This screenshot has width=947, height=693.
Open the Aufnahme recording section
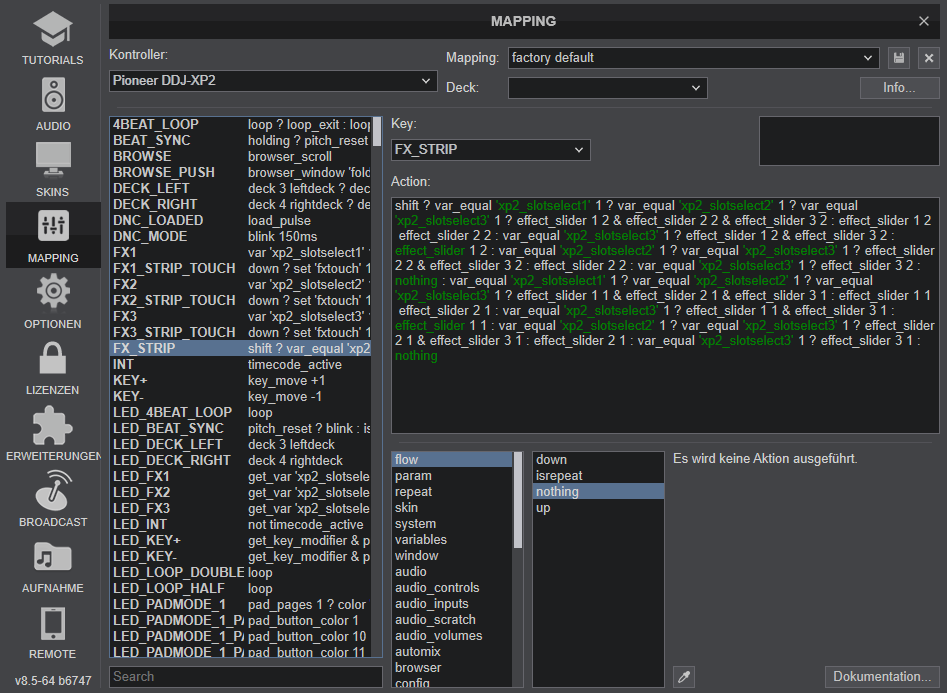coord(53,564)
